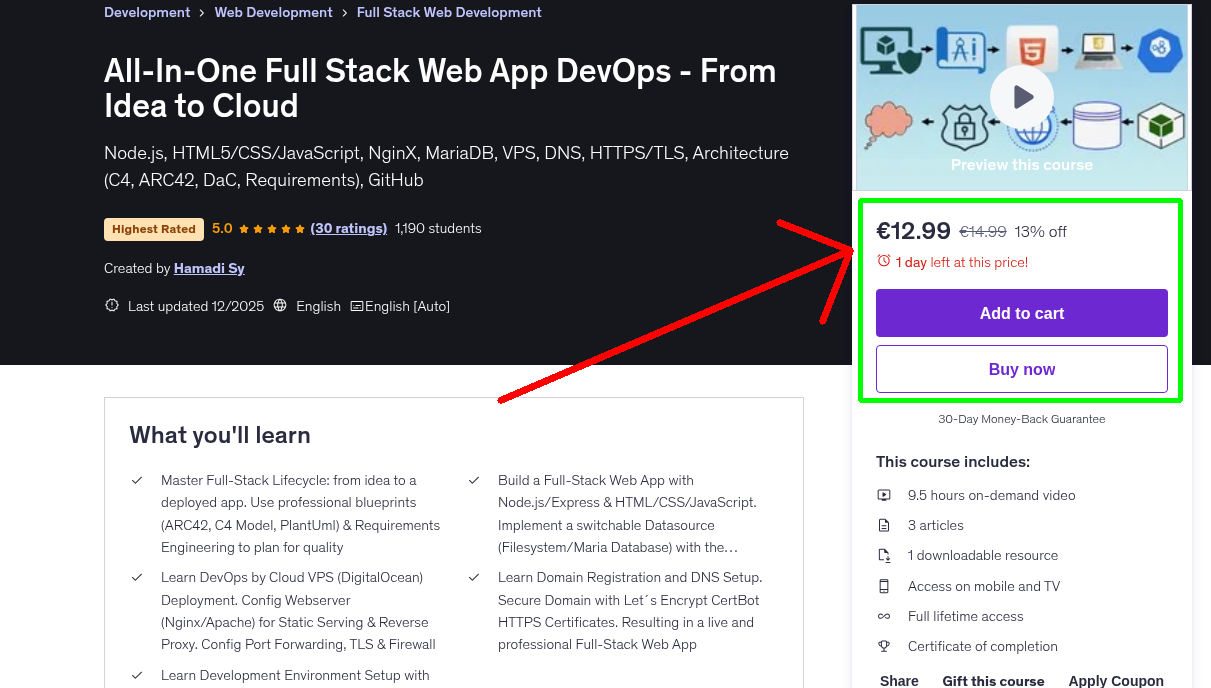Navigate to the Development breadcrumb

tap(147, 12)
